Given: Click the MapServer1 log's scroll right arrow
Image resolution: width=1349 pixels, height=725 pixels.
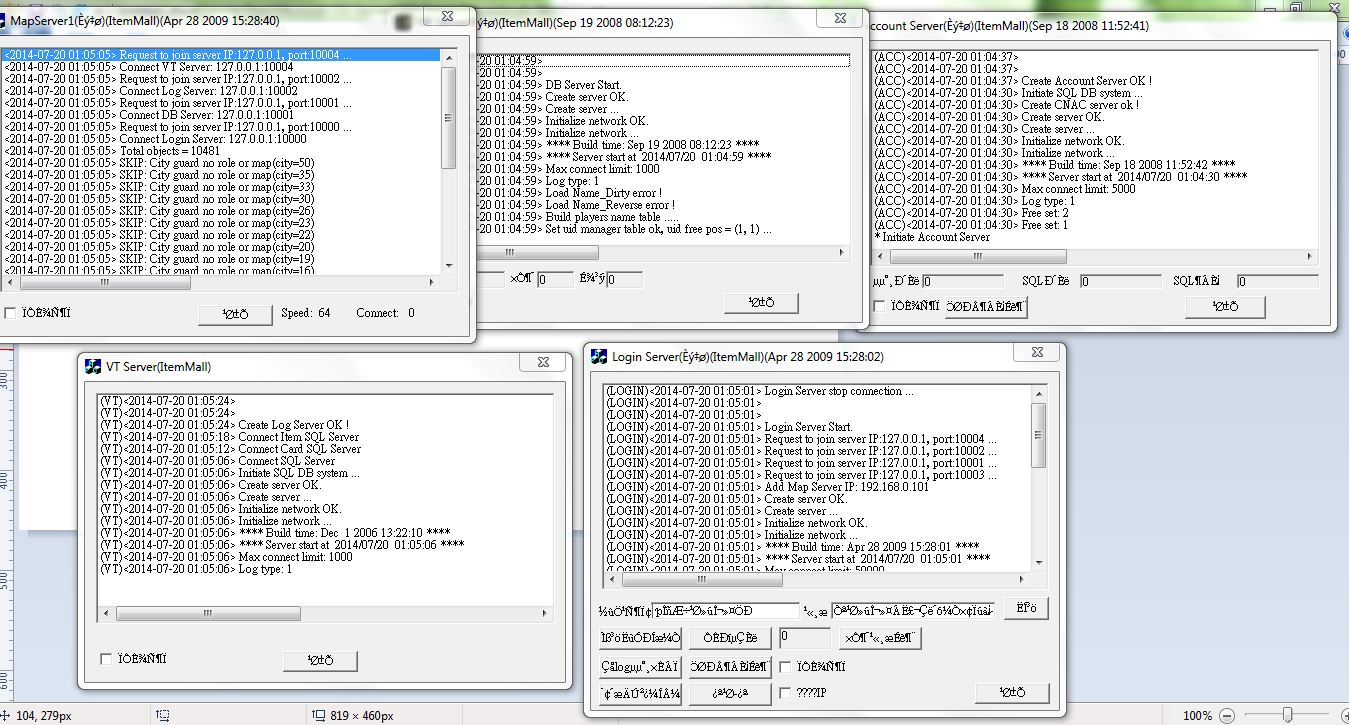Looking at the screenshot, I should (433, 282).
